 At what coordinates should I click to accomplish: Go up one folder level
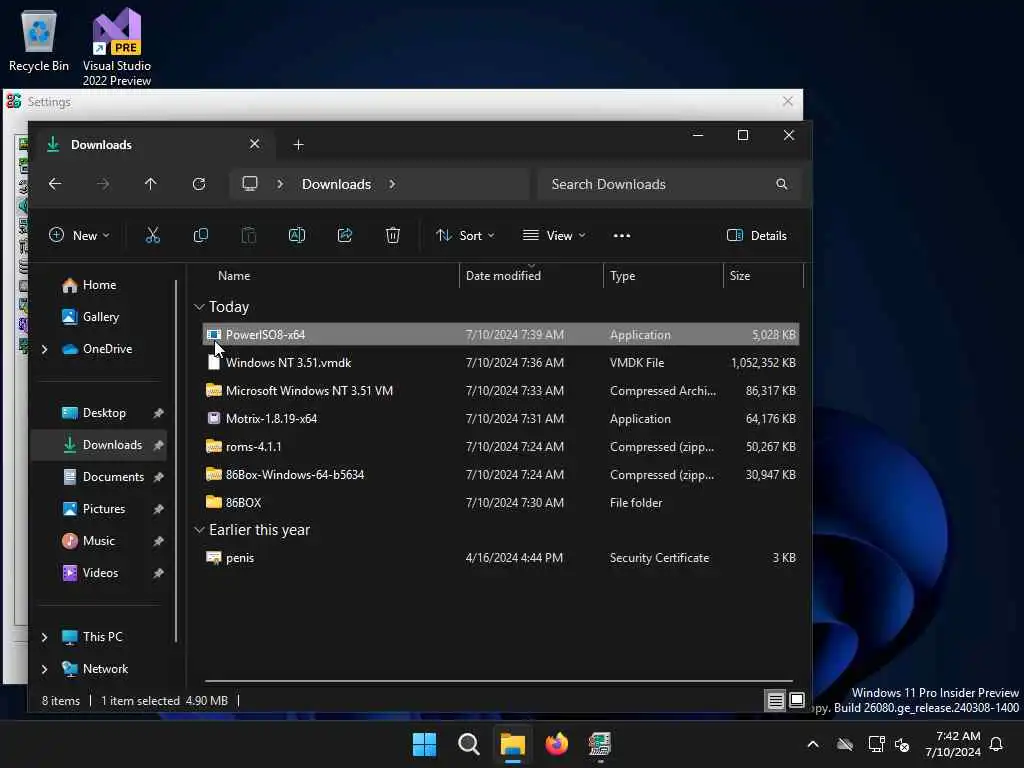tap(150, 184)
